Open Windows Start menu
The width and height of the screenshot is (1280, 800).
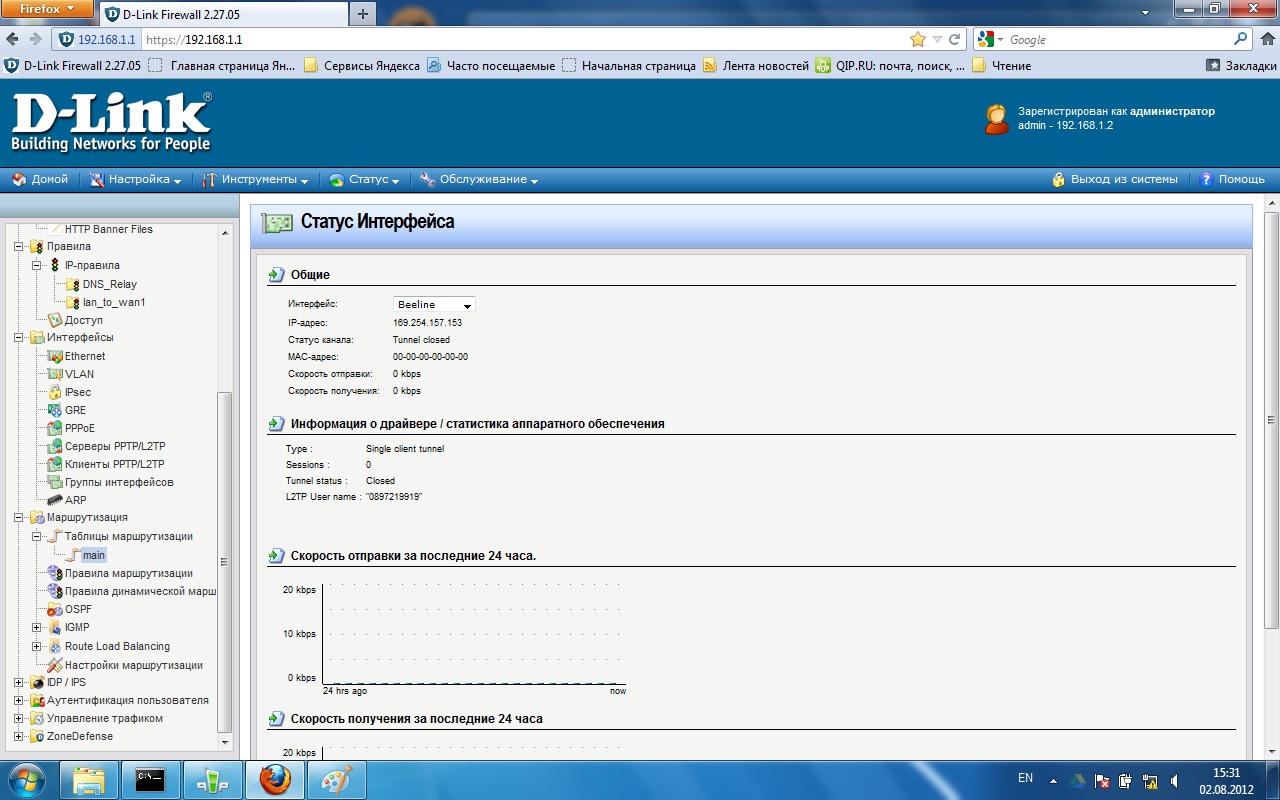(x=25, y=779)
